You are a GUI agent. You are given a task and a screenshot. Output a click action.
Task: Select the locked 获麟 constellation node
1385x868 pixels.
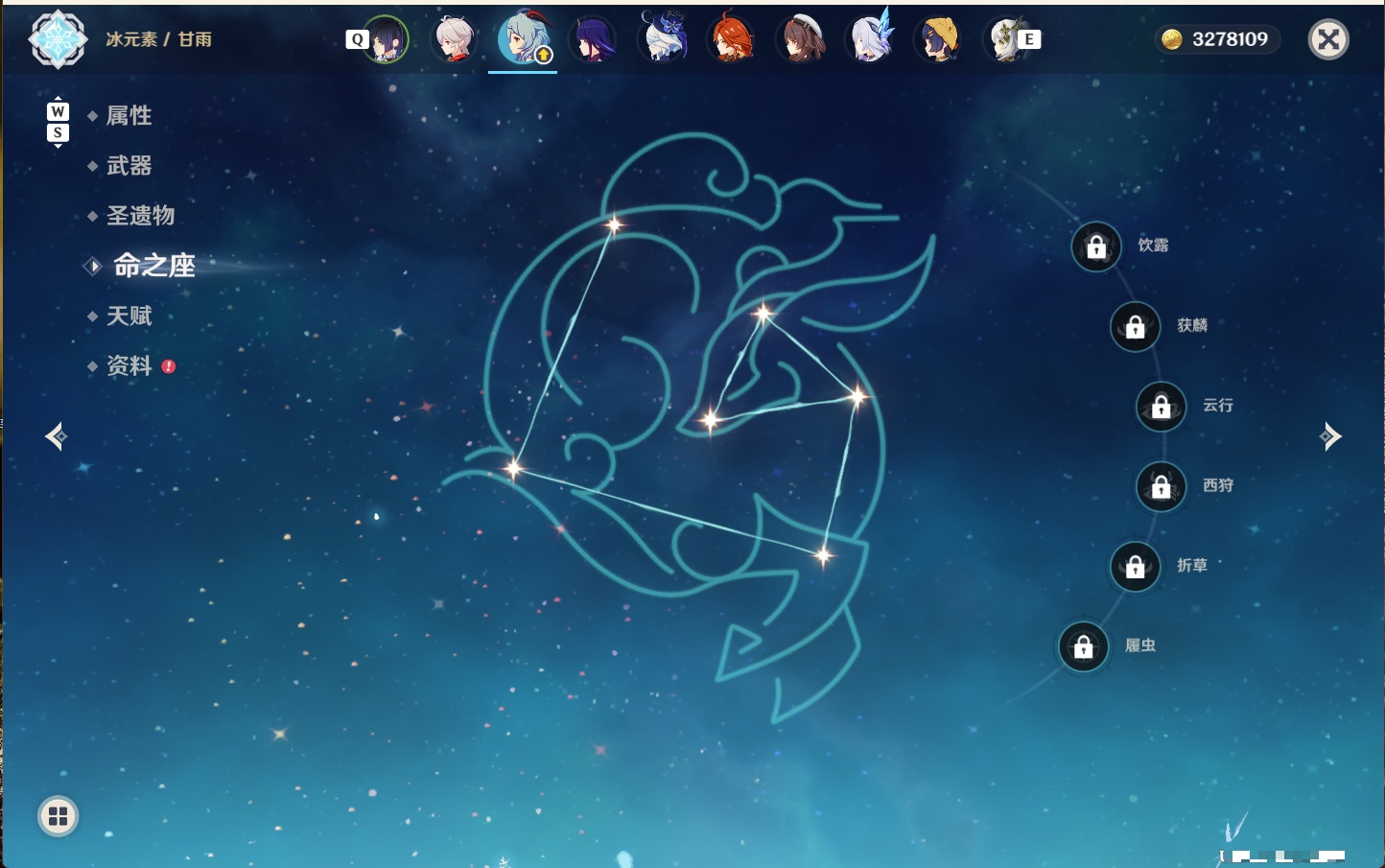(1136, 327)
